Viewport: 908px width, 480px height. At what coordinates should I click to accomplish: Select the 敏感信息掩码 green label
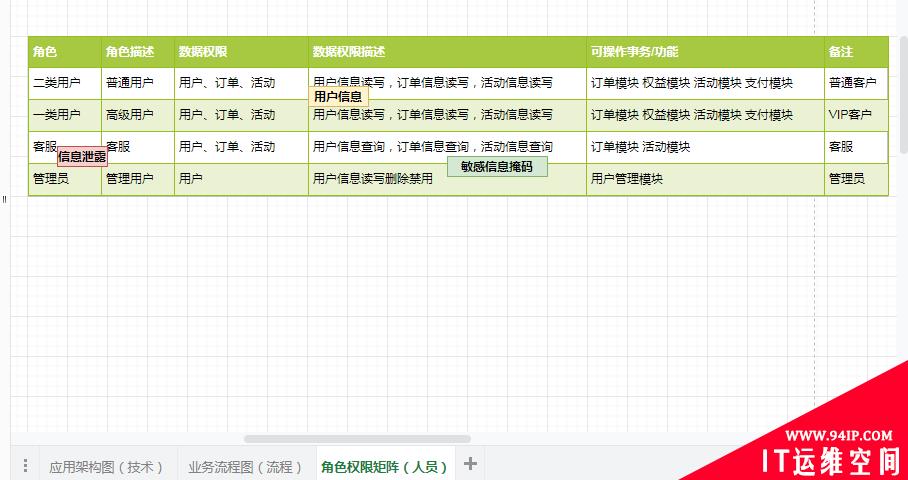point(497,167)
